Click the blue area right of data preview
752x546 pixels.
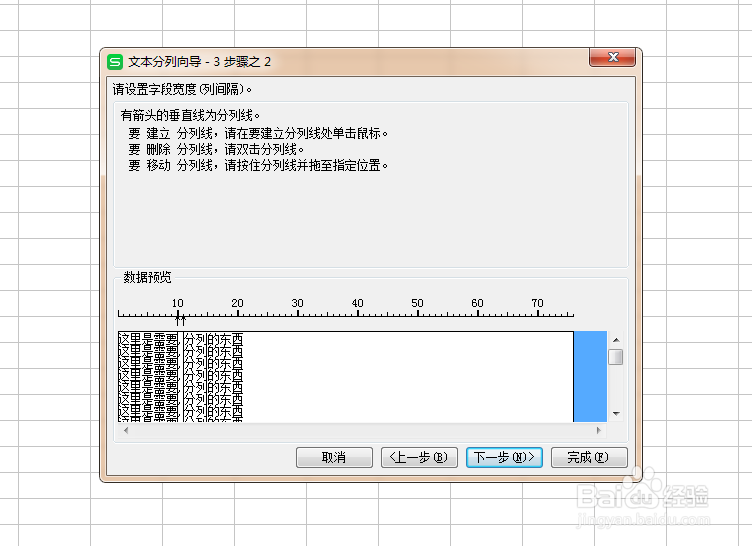pos(590,377)
